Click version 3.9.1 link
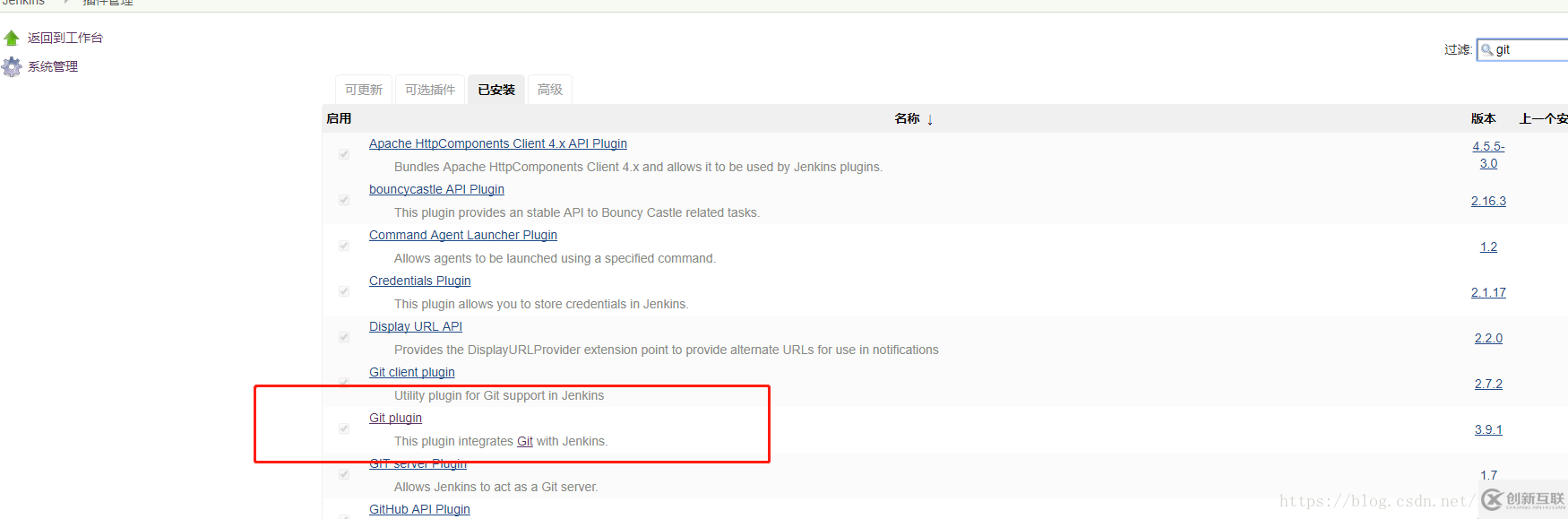This screenshot has width=1568, height=519. pyautogui.click(x=1488, y=429)
